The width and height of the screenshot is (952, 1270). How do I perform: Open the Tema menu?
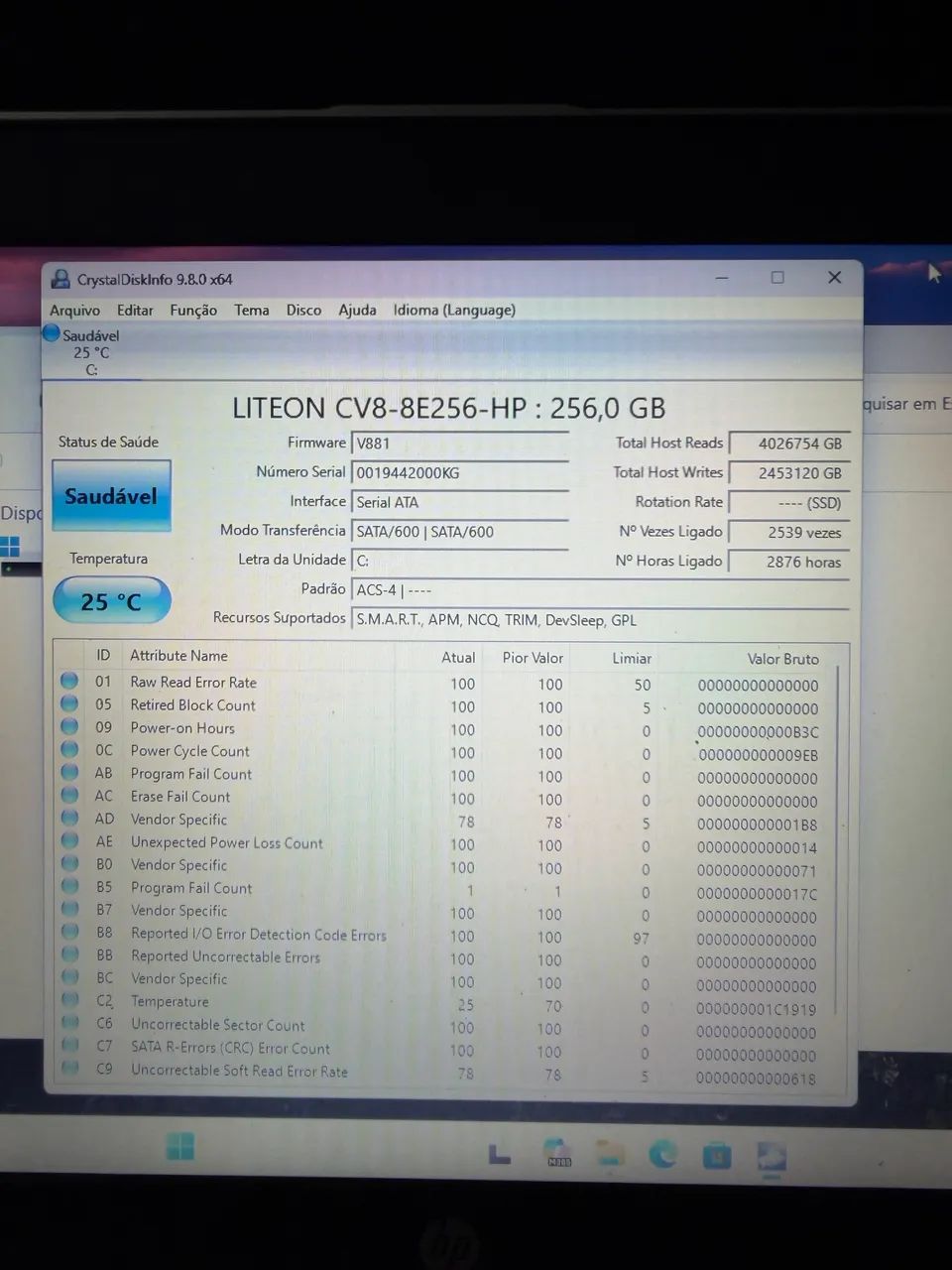[252, 311]
